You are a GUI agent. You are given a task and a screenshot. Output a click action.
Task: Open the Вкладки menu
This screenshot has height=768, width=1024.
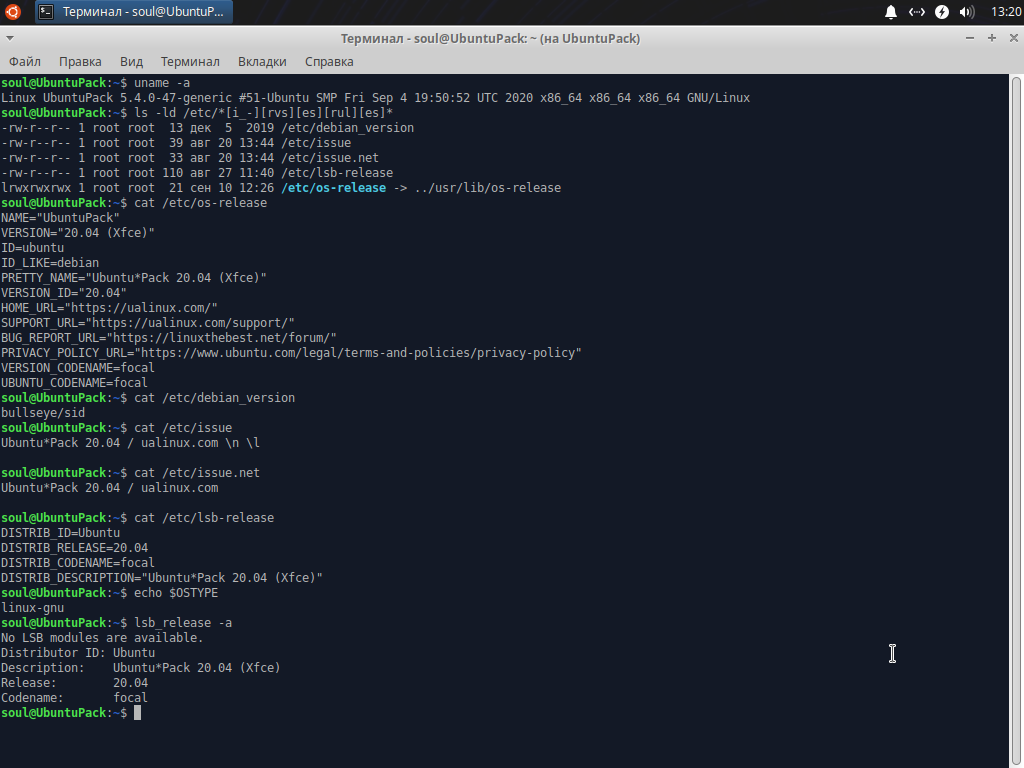pos(262,61)
